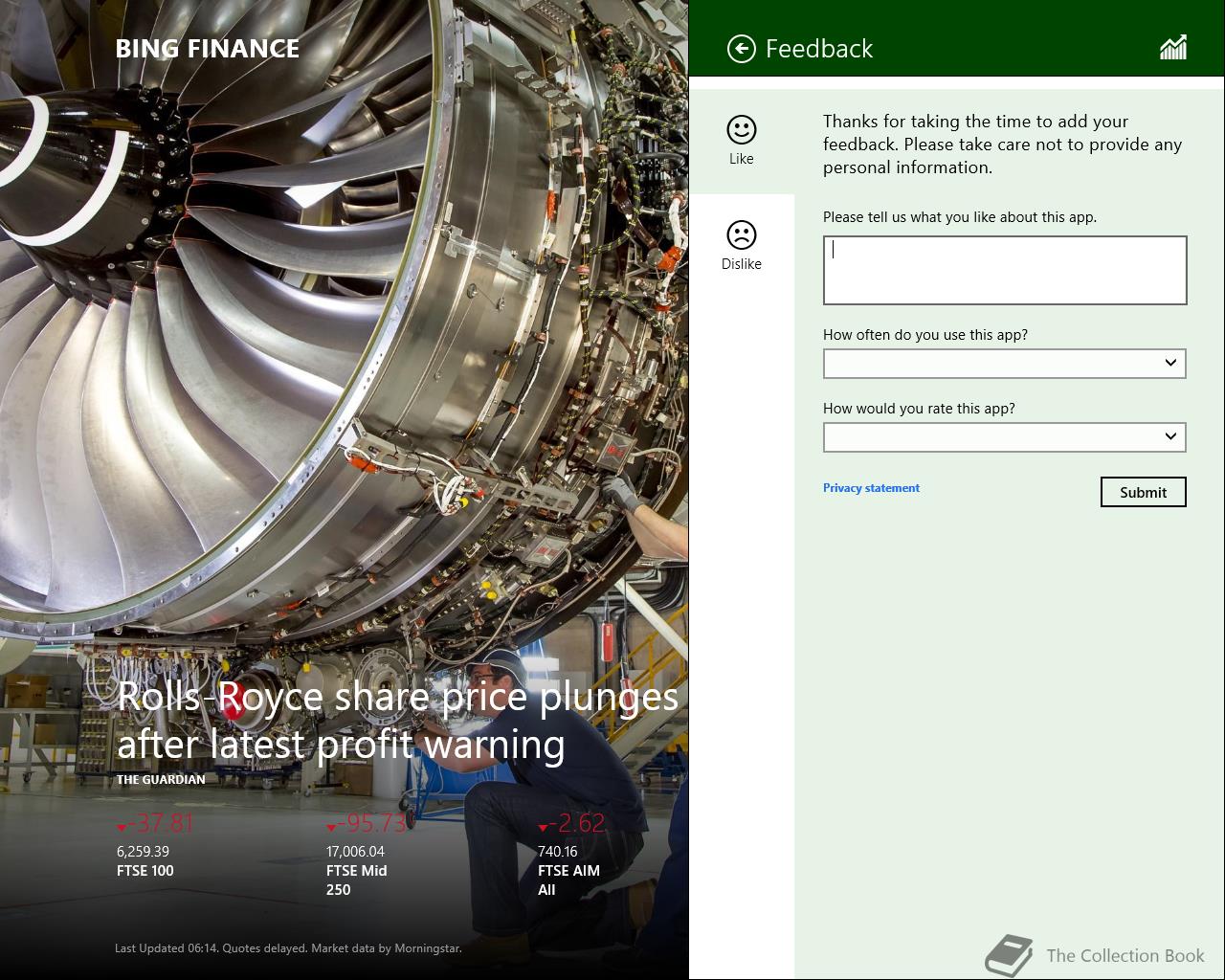Image resolution: width=1225 pixels, height=980 pixels.
Task: Open the Rolls-Royce share price headline
Action: point(397,721)
